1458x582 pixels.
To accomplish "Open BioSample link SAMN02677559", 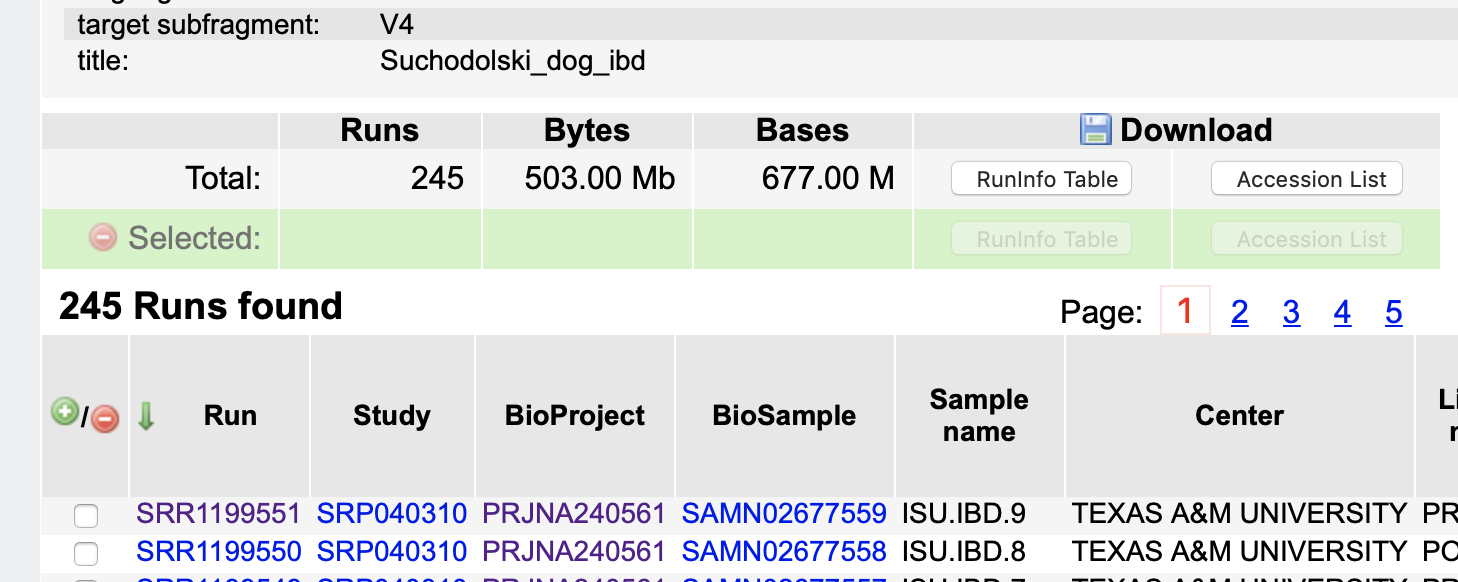I will [784, 514].
